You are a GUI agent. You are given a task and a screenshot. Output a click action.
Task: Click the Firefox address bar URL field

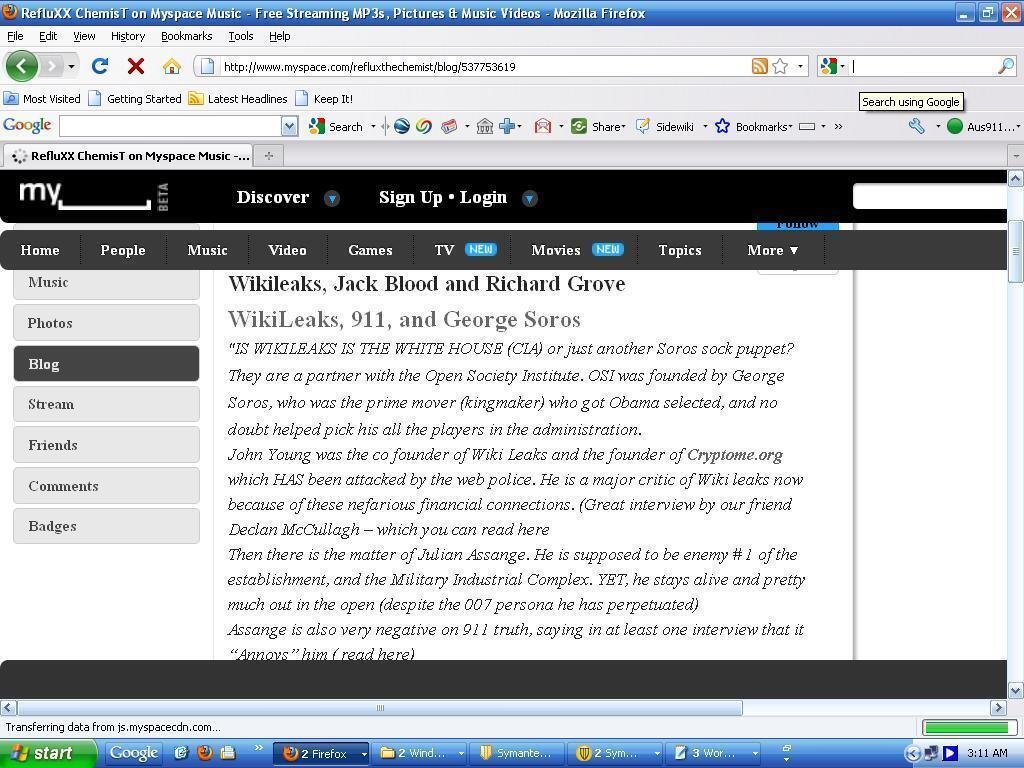(x=483, y=66)
